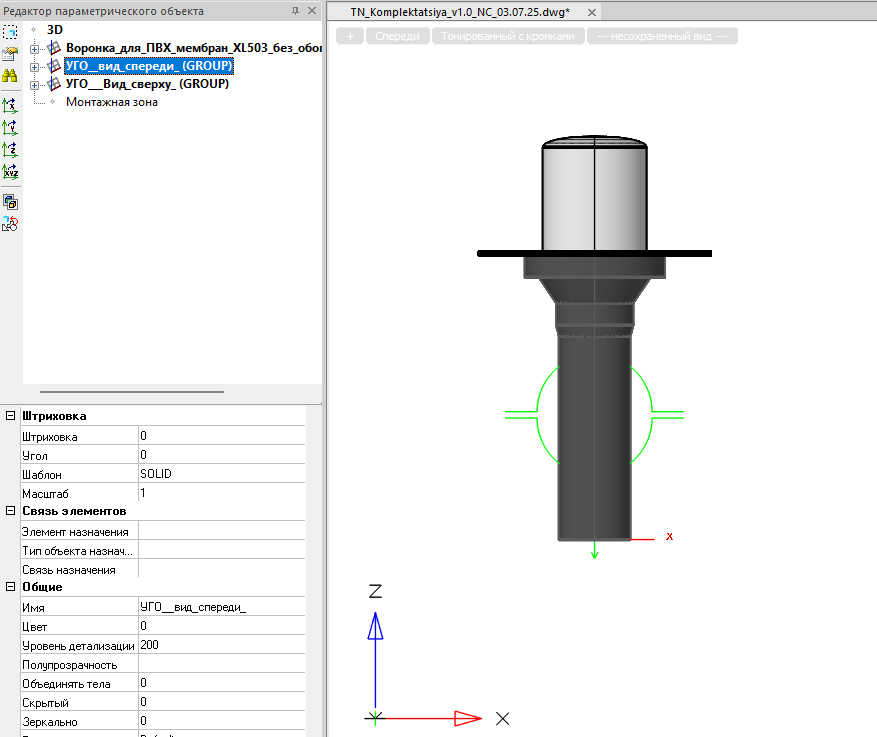Viewport: 877px width, 737px height.
Task: Click the viewport plus control button
Action: tap(349, 36)
